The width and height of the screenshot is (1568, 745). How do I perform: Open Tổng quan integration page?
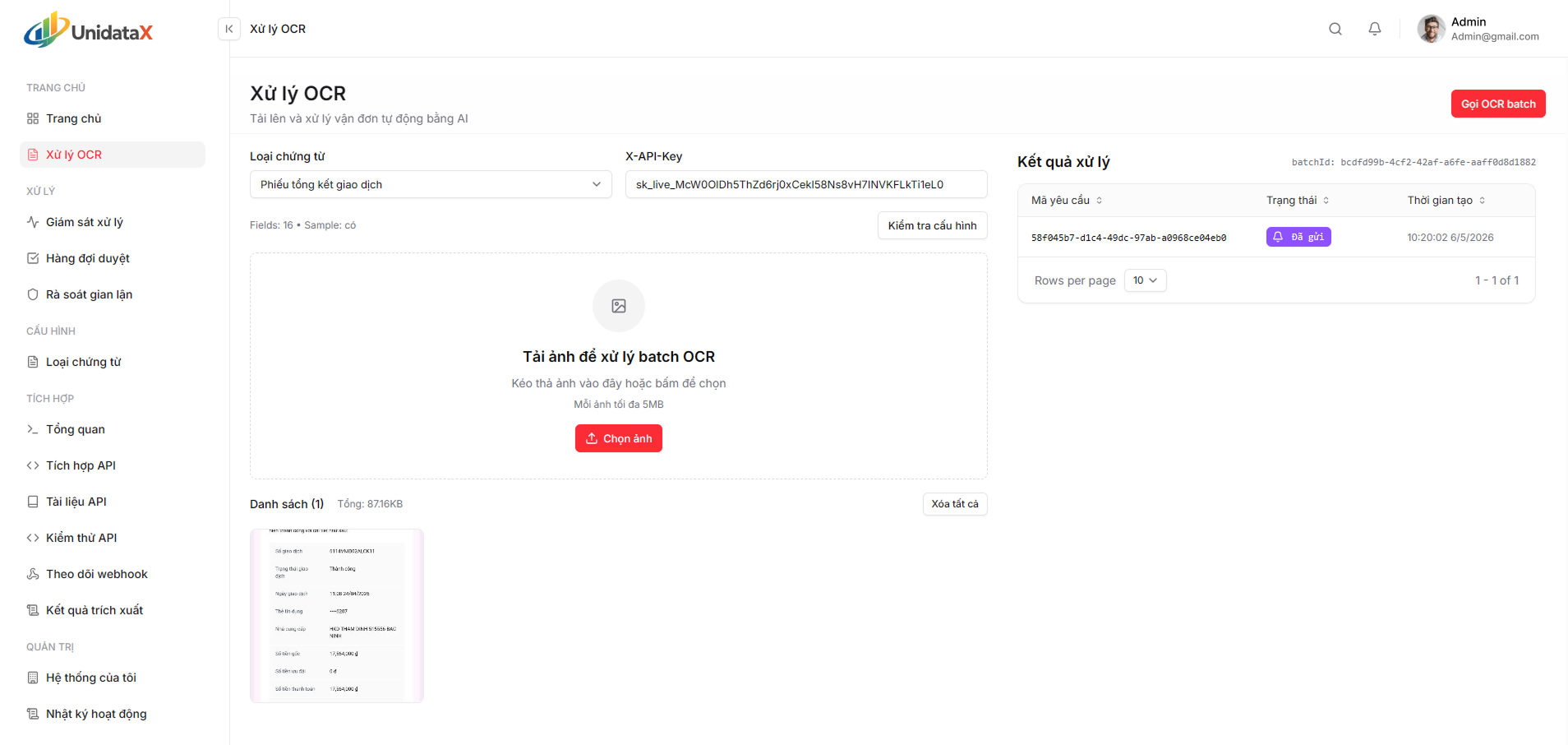[113, 429]
